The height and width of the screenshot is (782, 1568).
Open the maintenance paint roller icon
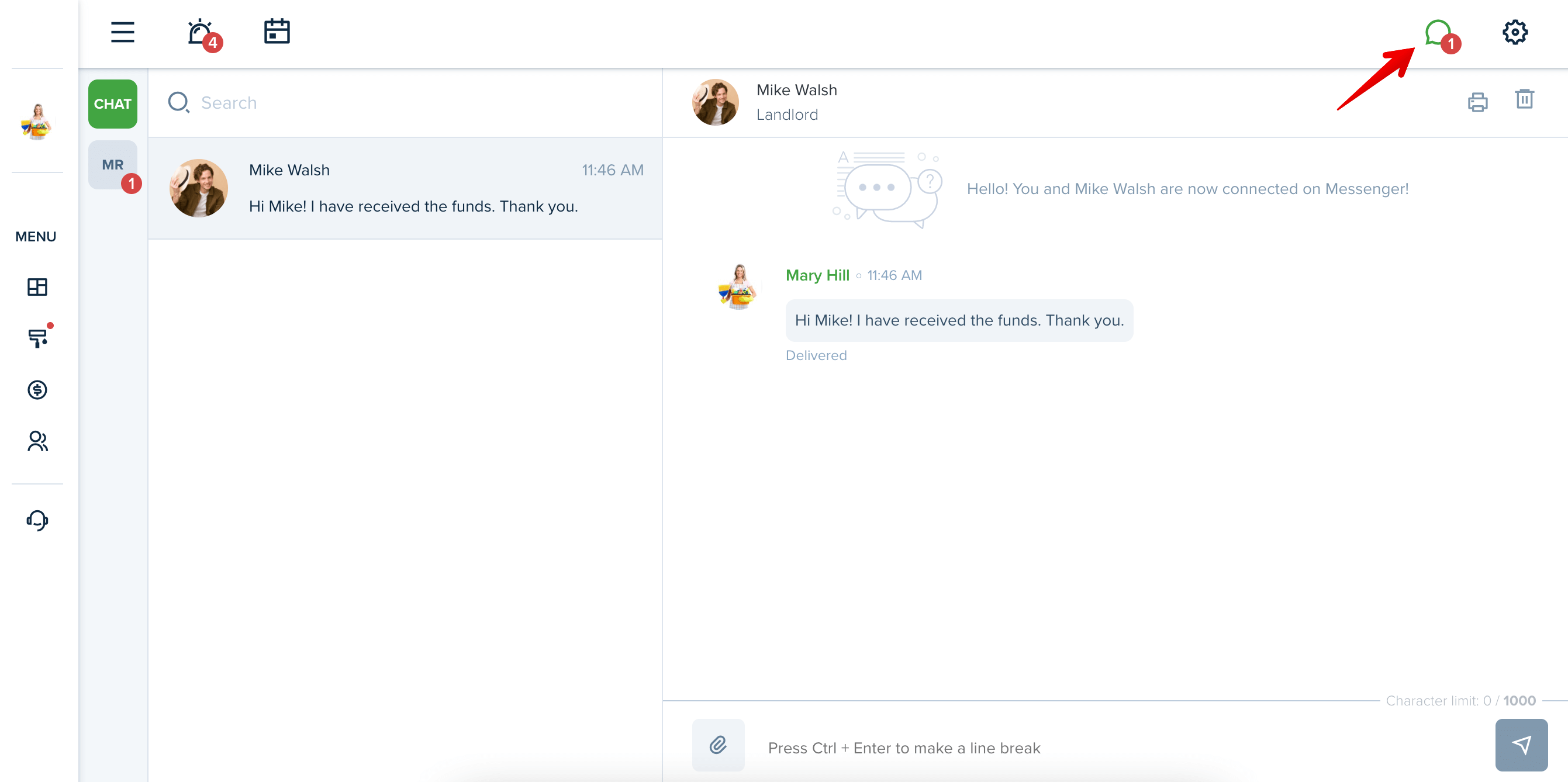37,338
